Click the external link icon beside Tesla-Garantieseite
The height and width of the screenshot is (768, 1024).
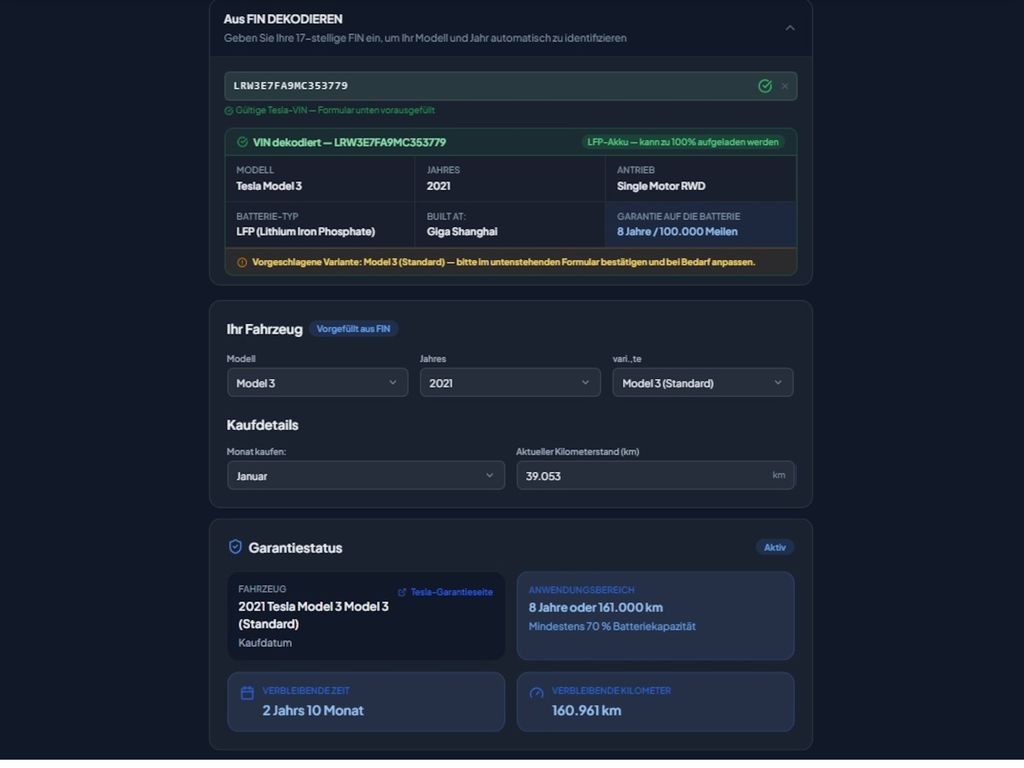pos(402,592)
